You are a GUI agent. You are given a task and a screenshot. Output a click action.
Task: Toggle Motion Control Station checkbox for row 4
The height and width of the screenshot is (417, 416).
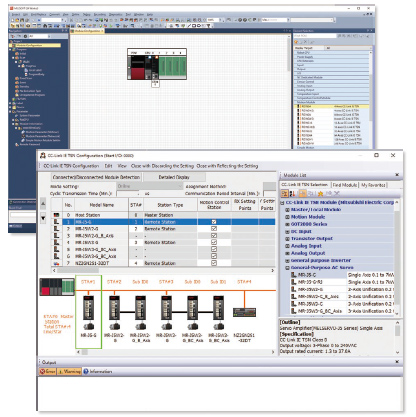[x=214, y=242]
